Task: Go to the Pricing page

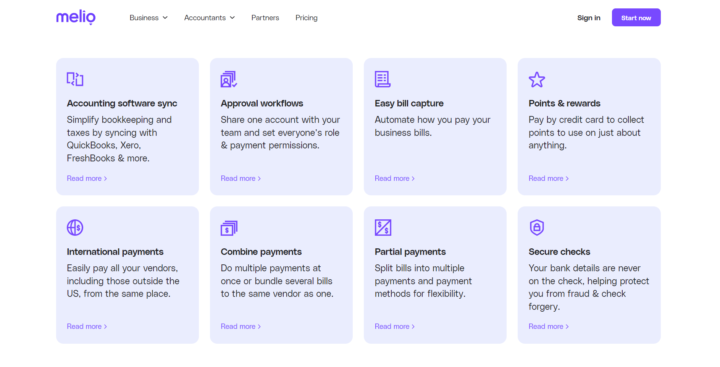Action: [x=306, y=17]
